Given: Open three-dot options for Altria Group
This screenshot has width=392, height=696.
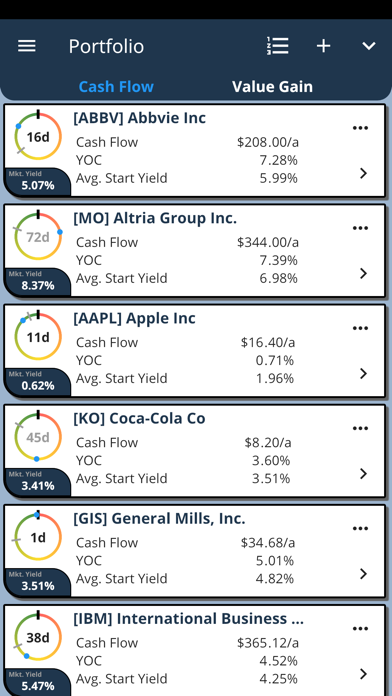Looking at the screenshot, I should pos(360,229).
